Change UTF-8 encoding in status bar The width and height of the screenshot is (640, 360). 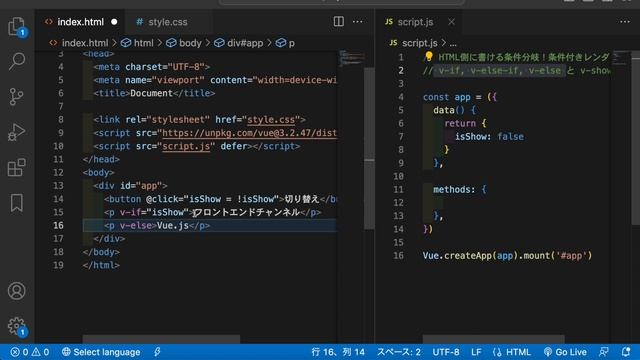[446, 352]
